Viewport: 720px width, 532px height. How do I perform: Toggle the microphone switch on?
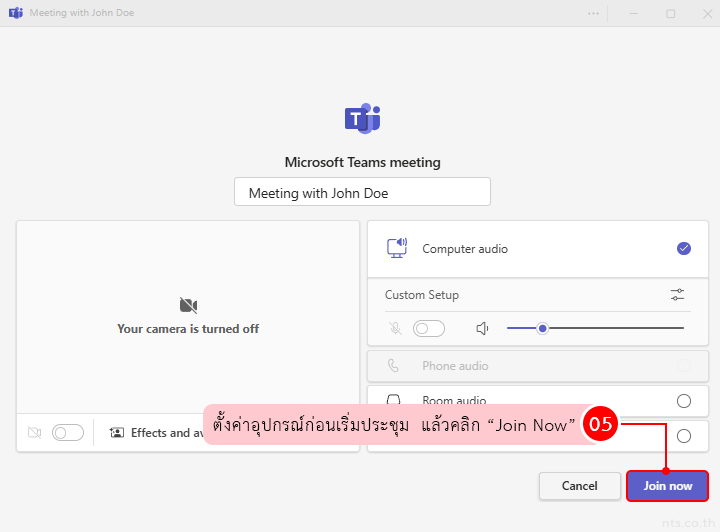[428, 328]
